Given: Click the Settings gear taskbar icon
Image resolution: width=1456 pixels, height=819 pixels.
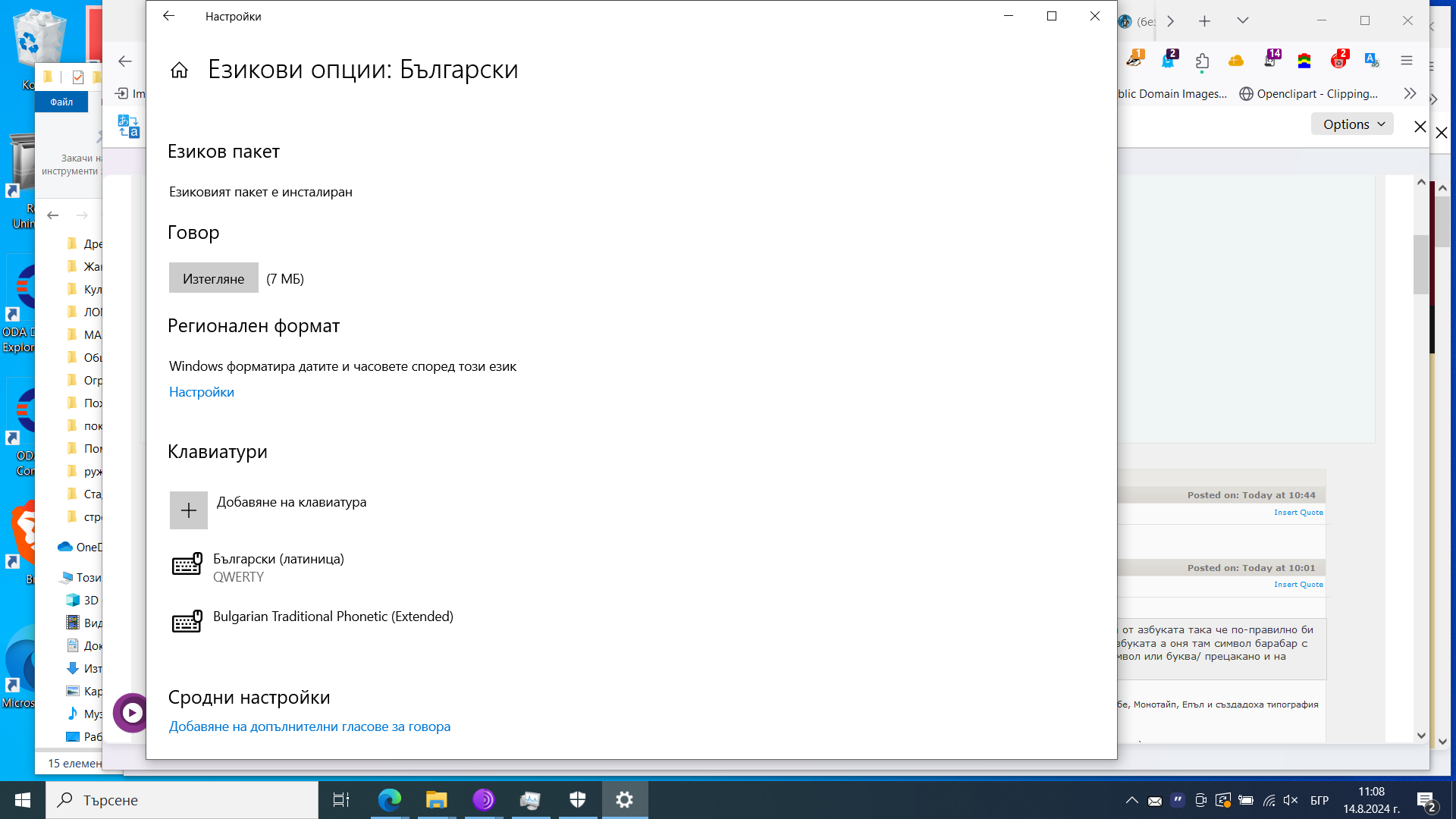Looking at the screenshot, I should tap(624, 800).
